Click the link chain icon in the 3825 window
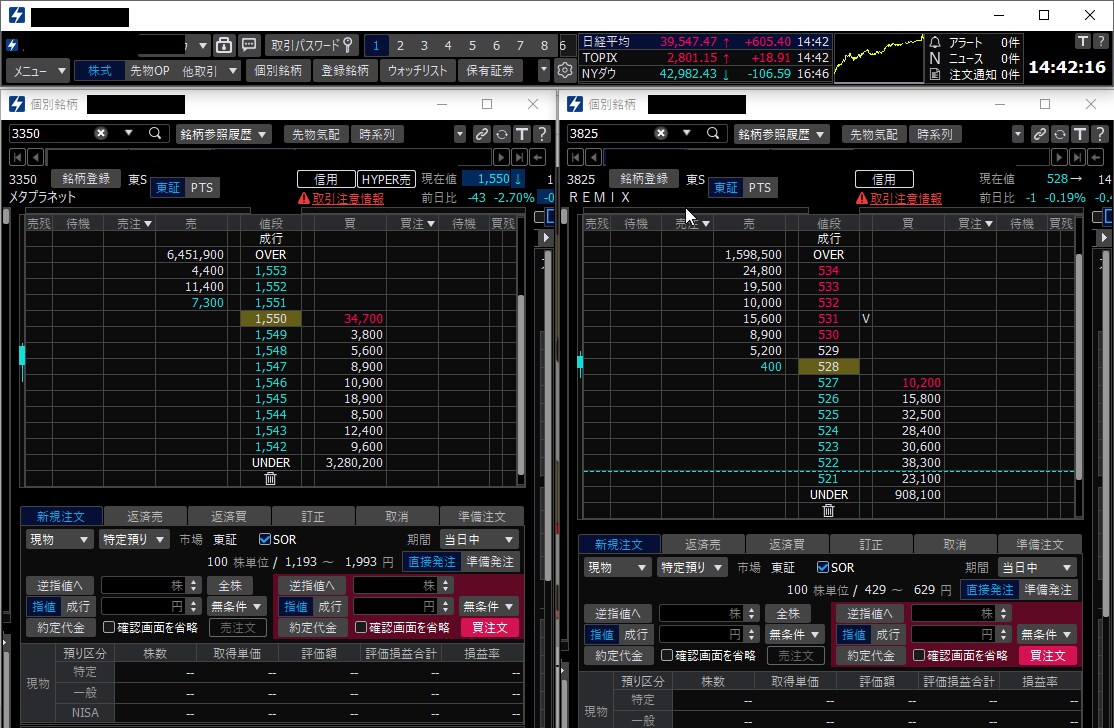 coord(1039,134)
